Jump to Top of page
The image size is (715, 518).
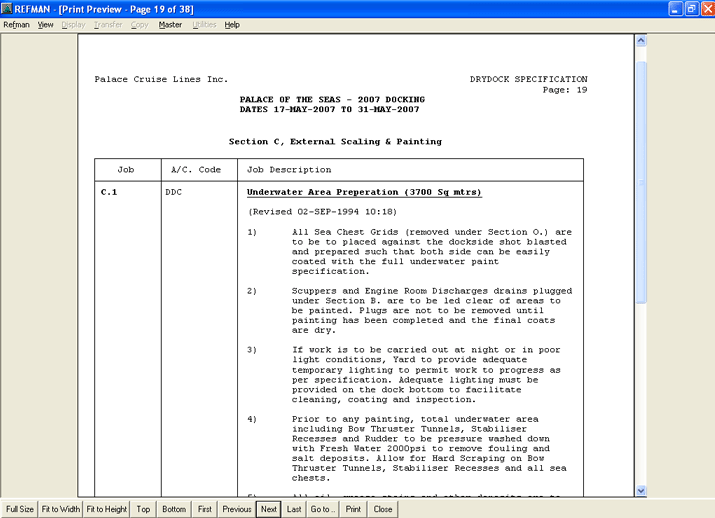(144, 509)
